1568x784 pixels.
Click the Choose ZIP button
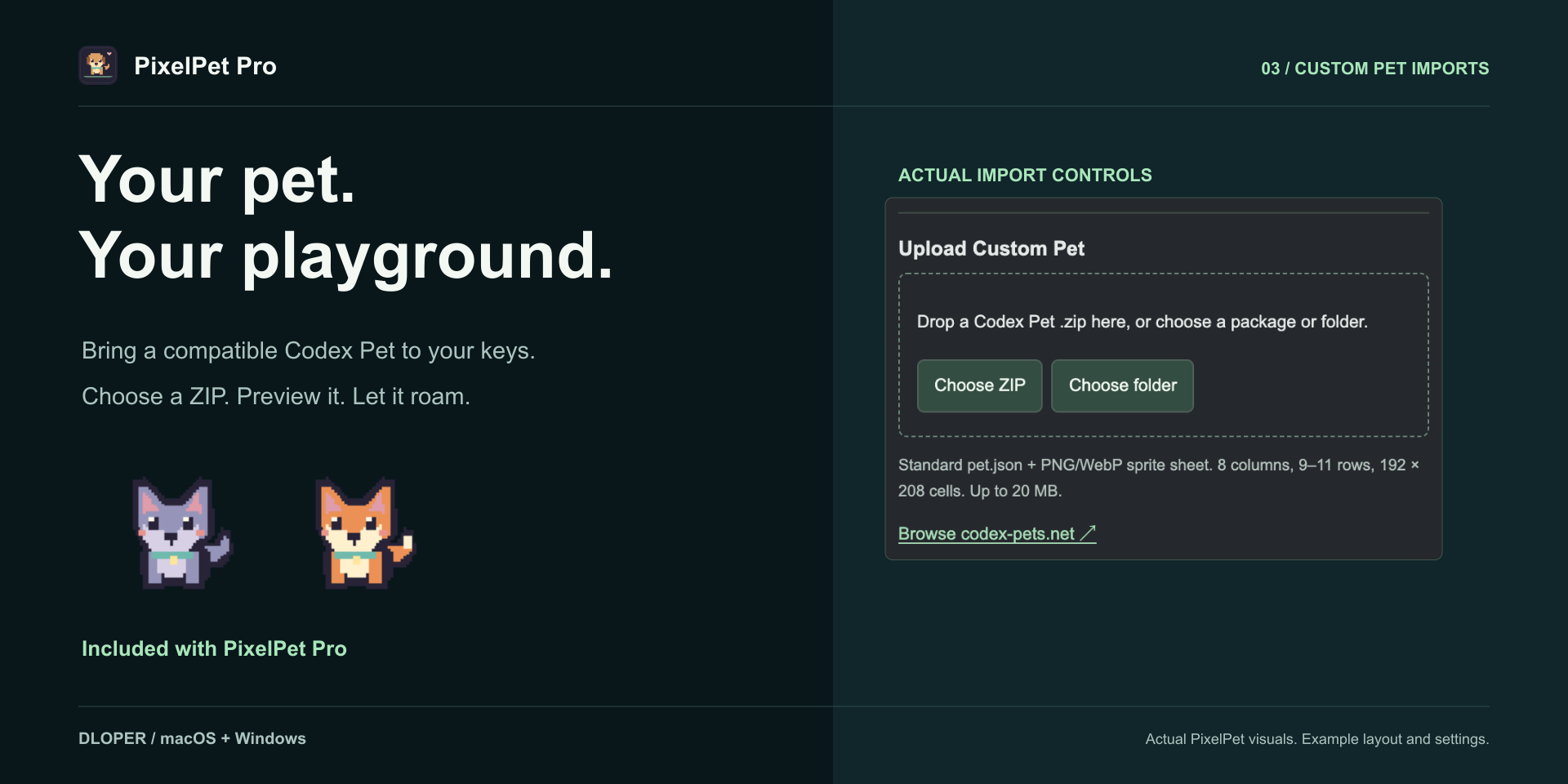(979, 385)
